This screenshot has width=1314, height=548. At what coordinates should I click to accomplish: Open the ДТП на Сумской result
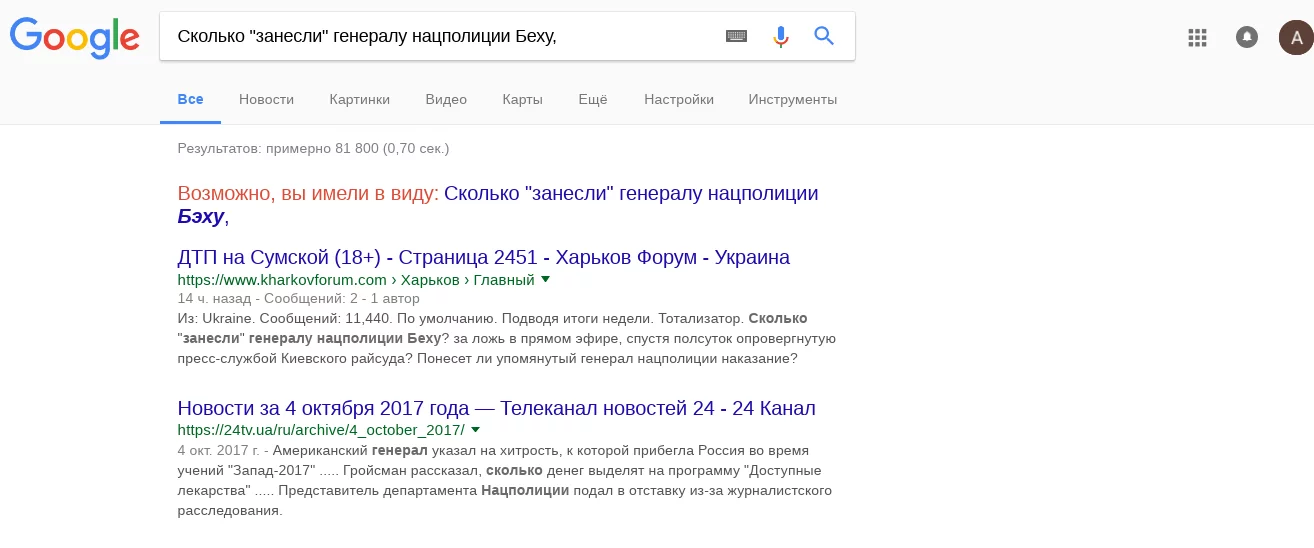click(x=483, y=257)
